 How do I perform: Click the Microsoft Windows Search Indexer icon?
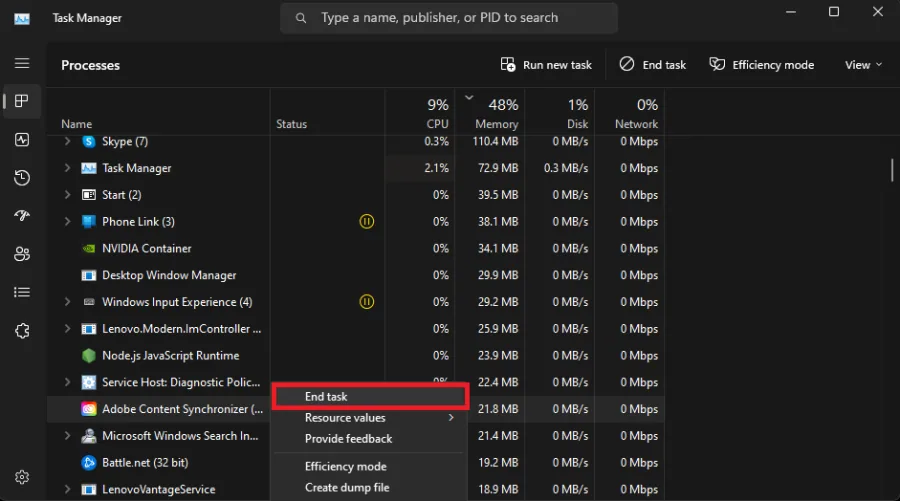[x=88, y=436]
